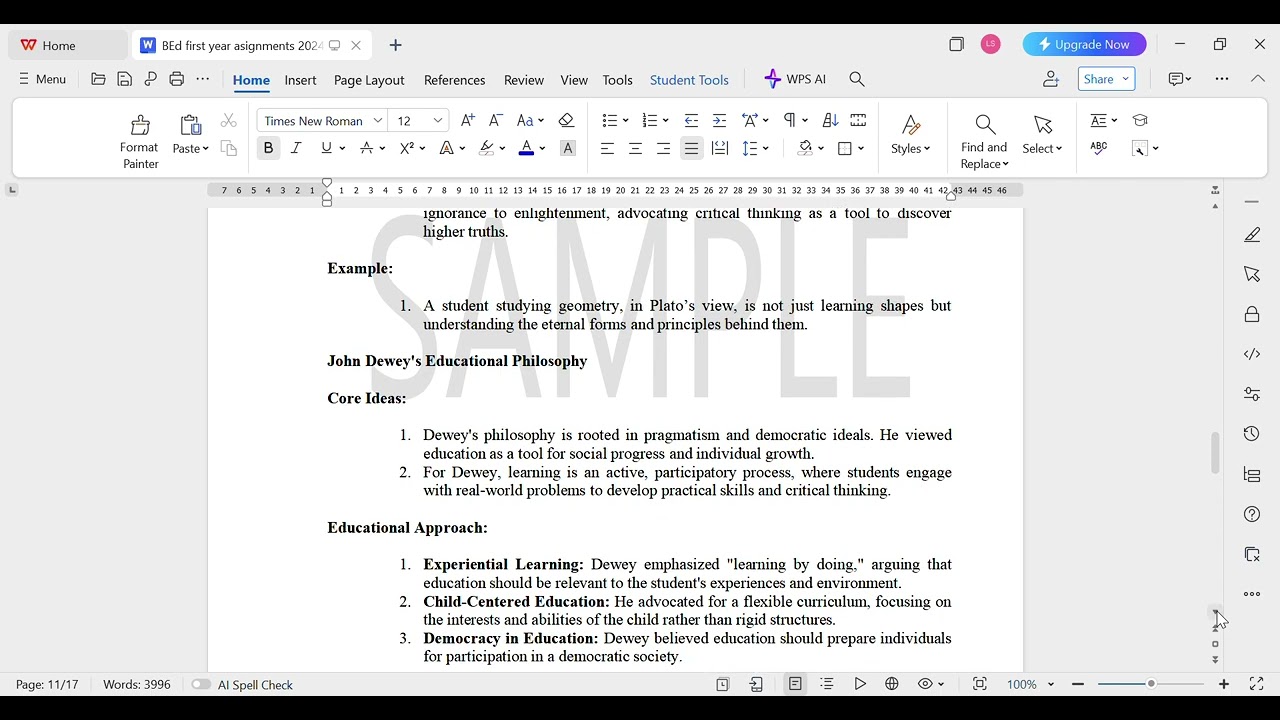Switch to the References tab
This screenshot has width=1280, height=720.
tap(454, 80)
